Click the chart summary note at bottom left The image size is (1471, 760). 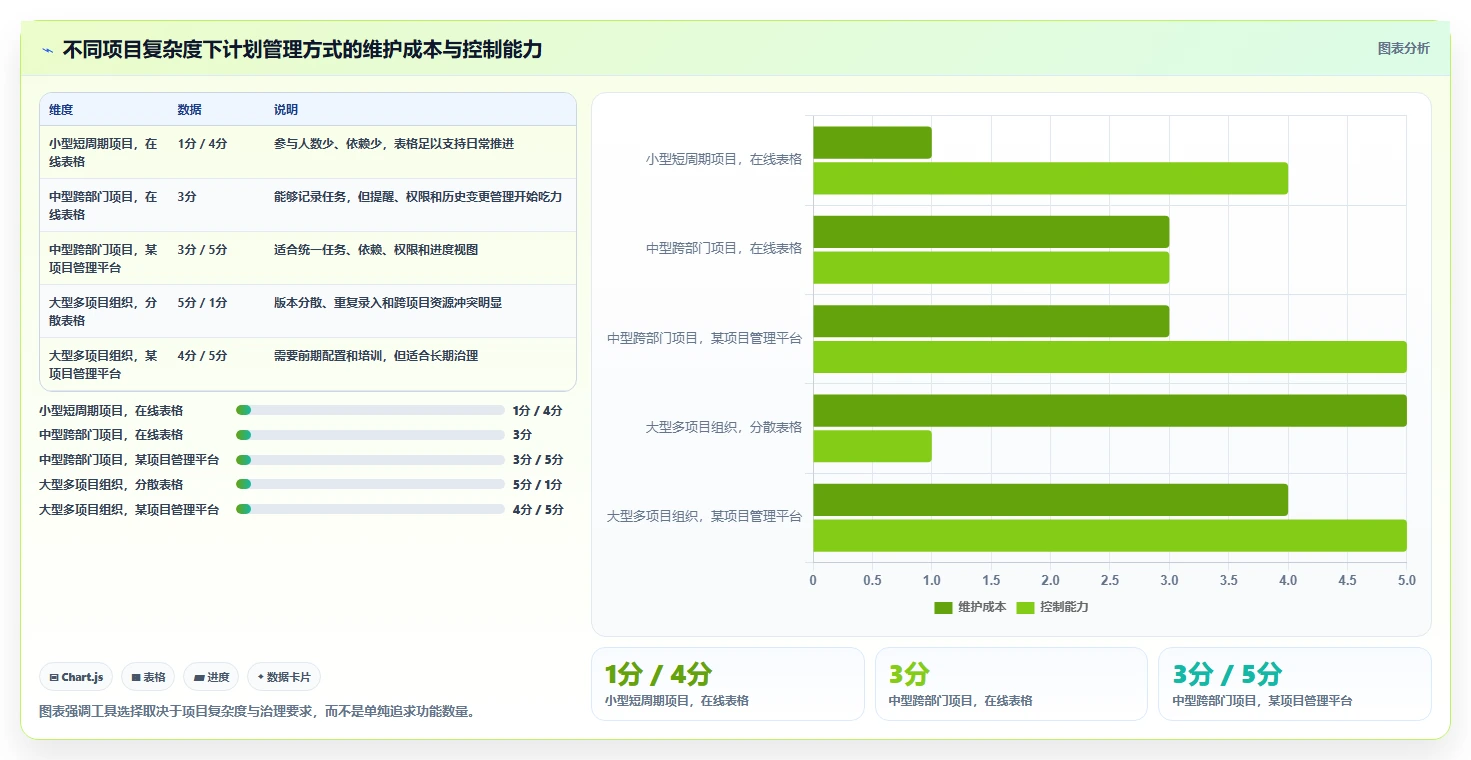click(x=257, y=712)
